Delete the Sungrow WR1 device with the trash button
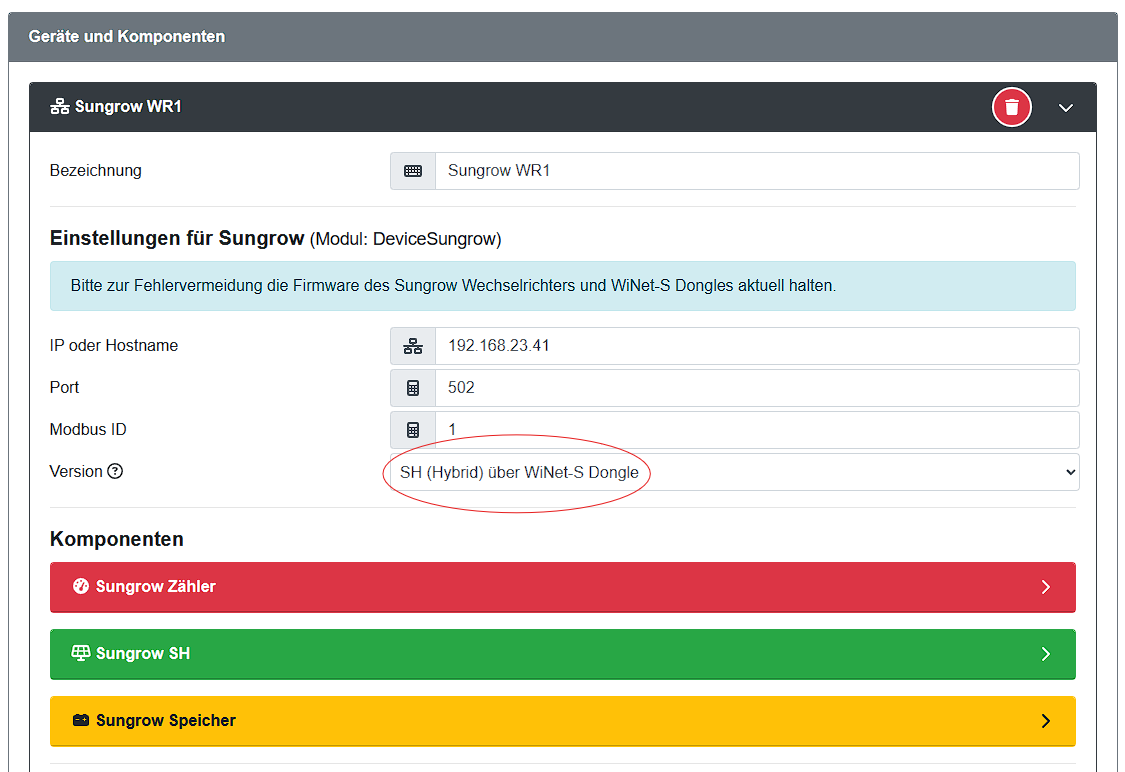Screen dimensions: 1125x772 [1012, 107]
